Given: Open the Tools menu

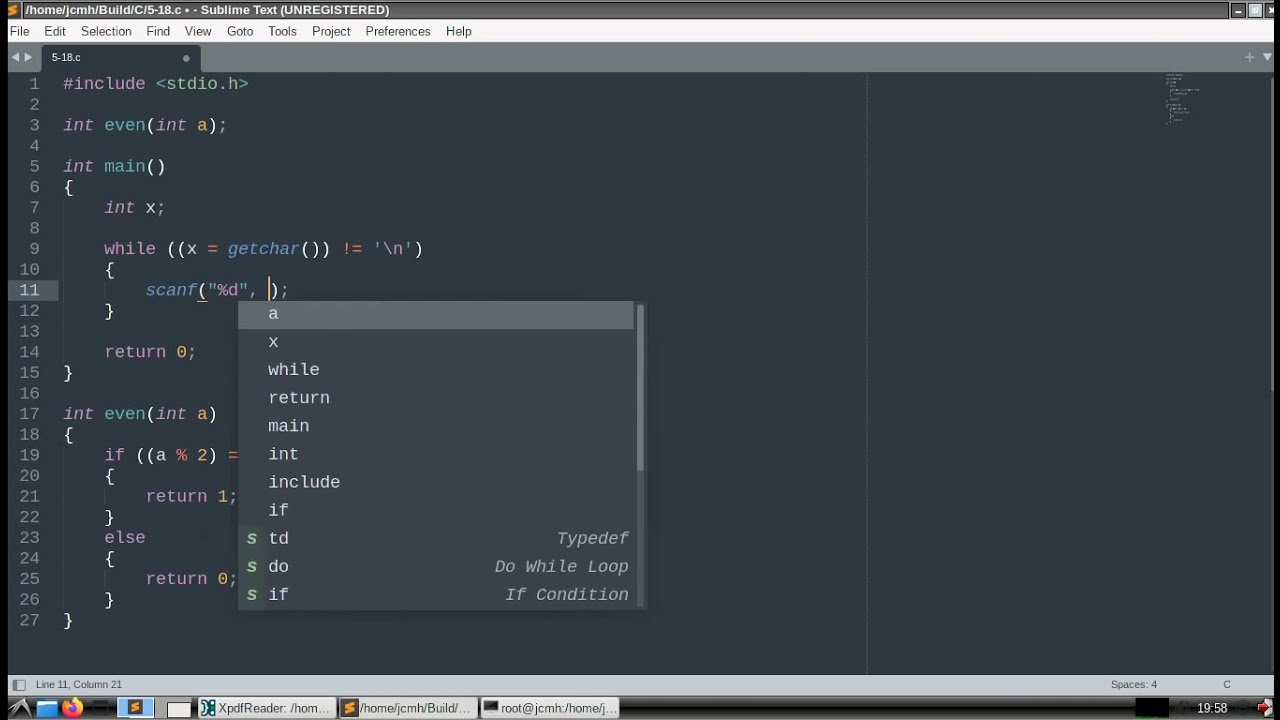Looking at the screenshot, I should coord(282,31).
